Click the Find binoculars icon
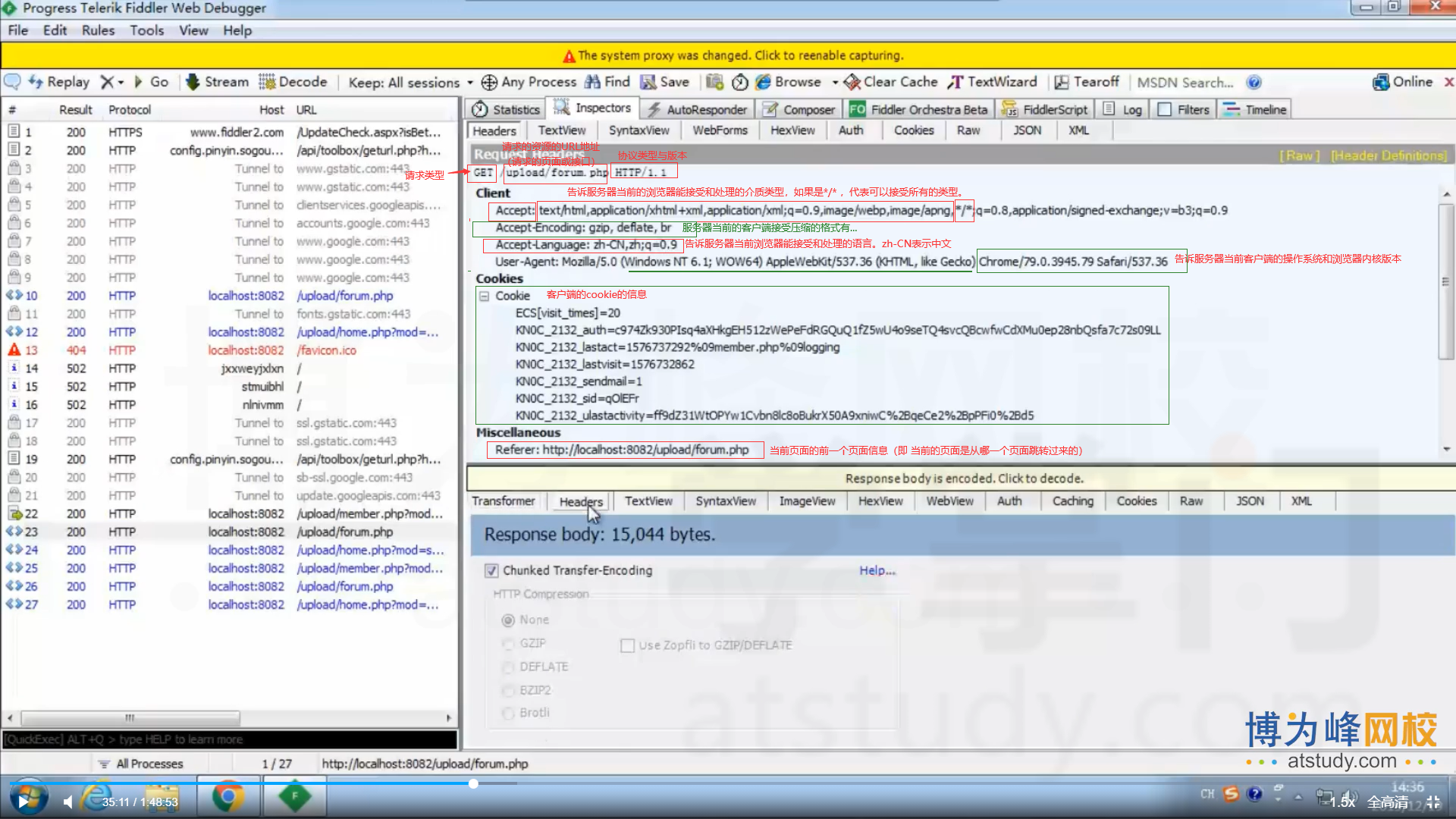Viewport: 1456px width, 819px height. coord(592,82)
